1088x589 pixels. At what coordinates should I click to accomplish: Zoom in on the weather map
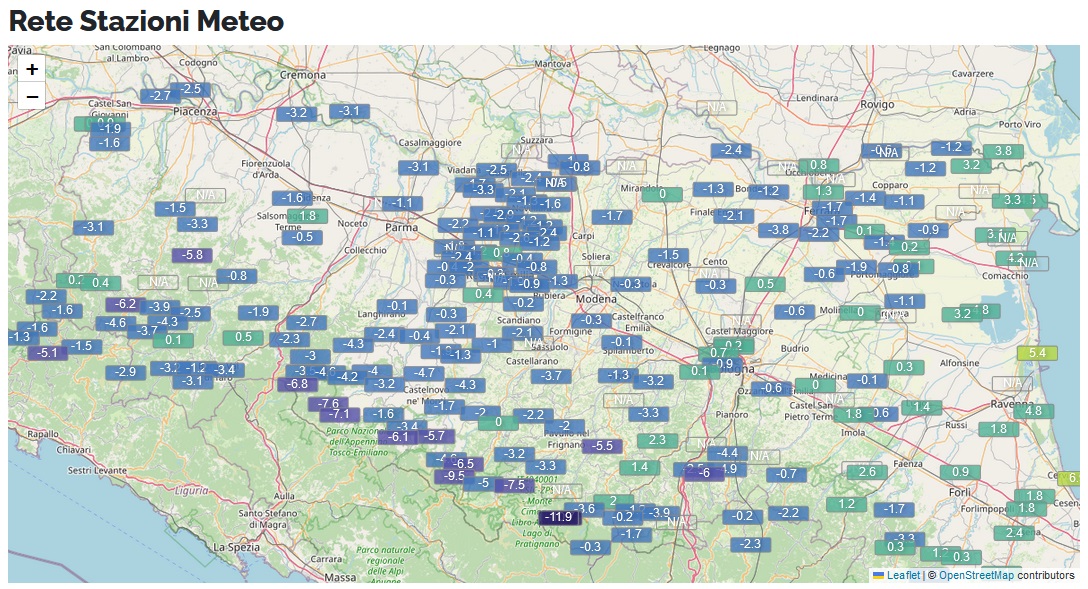pyautogui.click(x=32, y=69)
